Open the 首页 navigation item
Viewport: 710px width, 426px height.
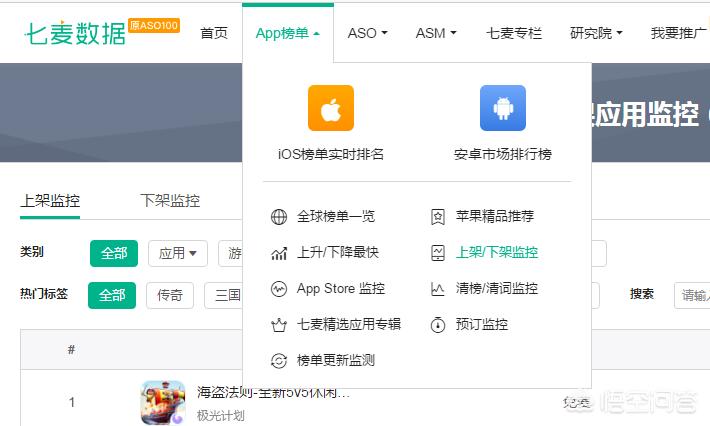click(x=214, y=33)
